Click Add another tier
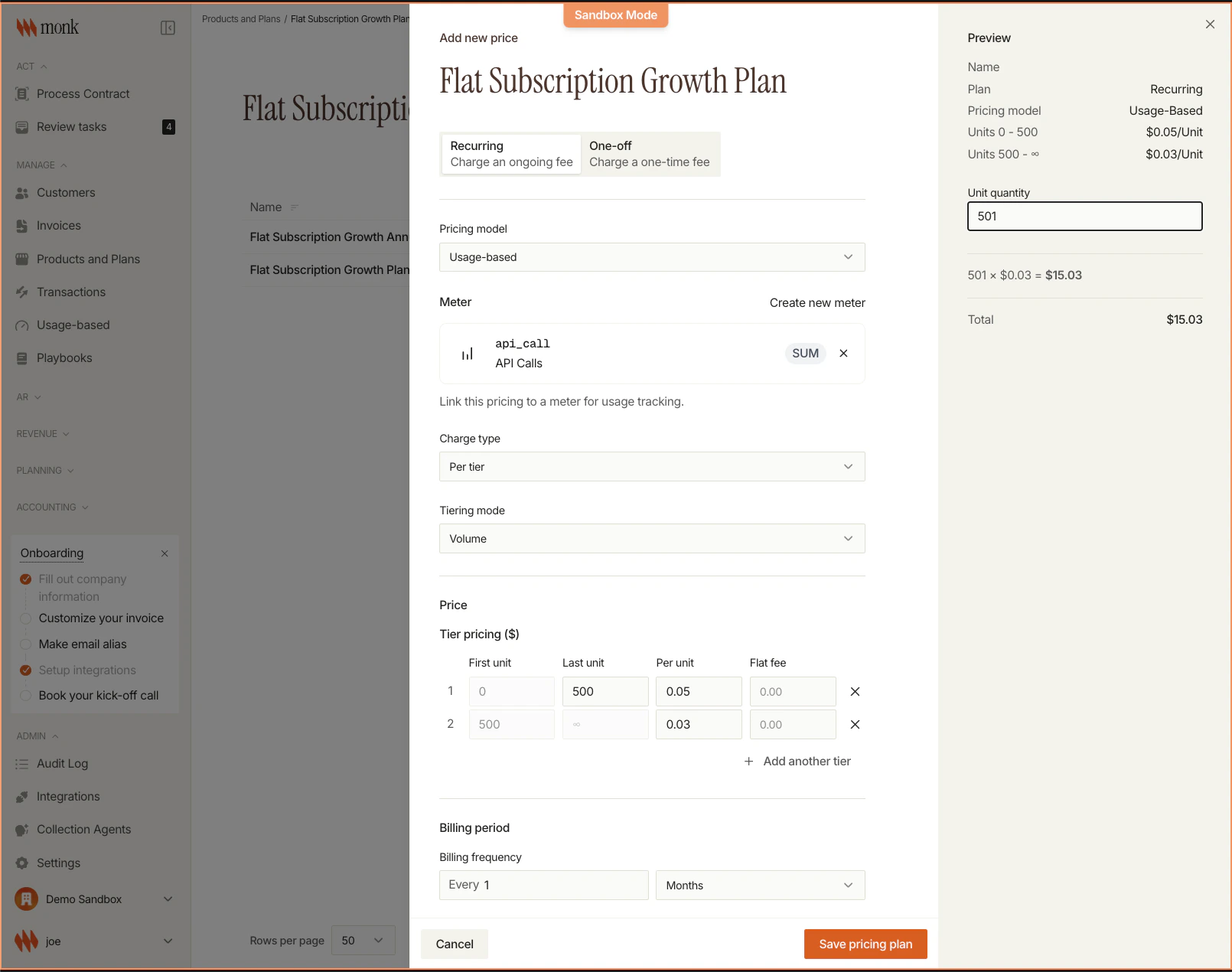The height and width of the screenshot is (972, 1232). point(797,761)
